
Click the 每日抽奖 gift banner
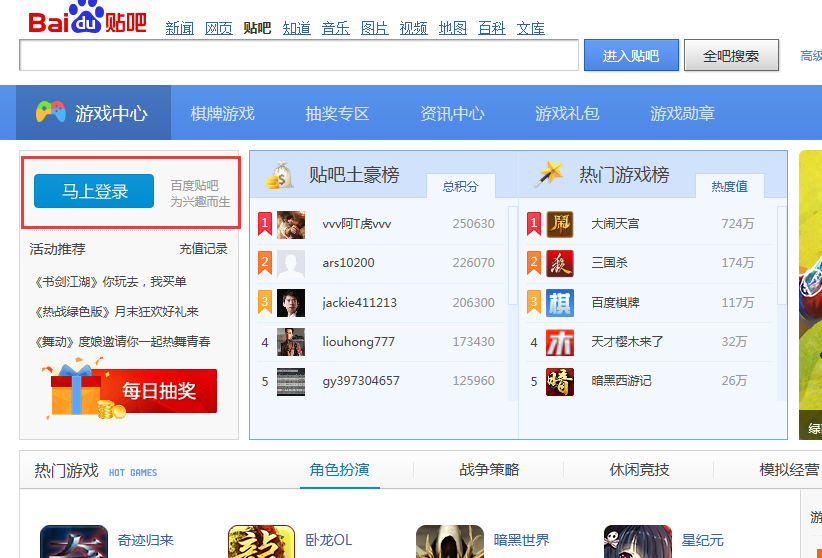tap(130, 389)
